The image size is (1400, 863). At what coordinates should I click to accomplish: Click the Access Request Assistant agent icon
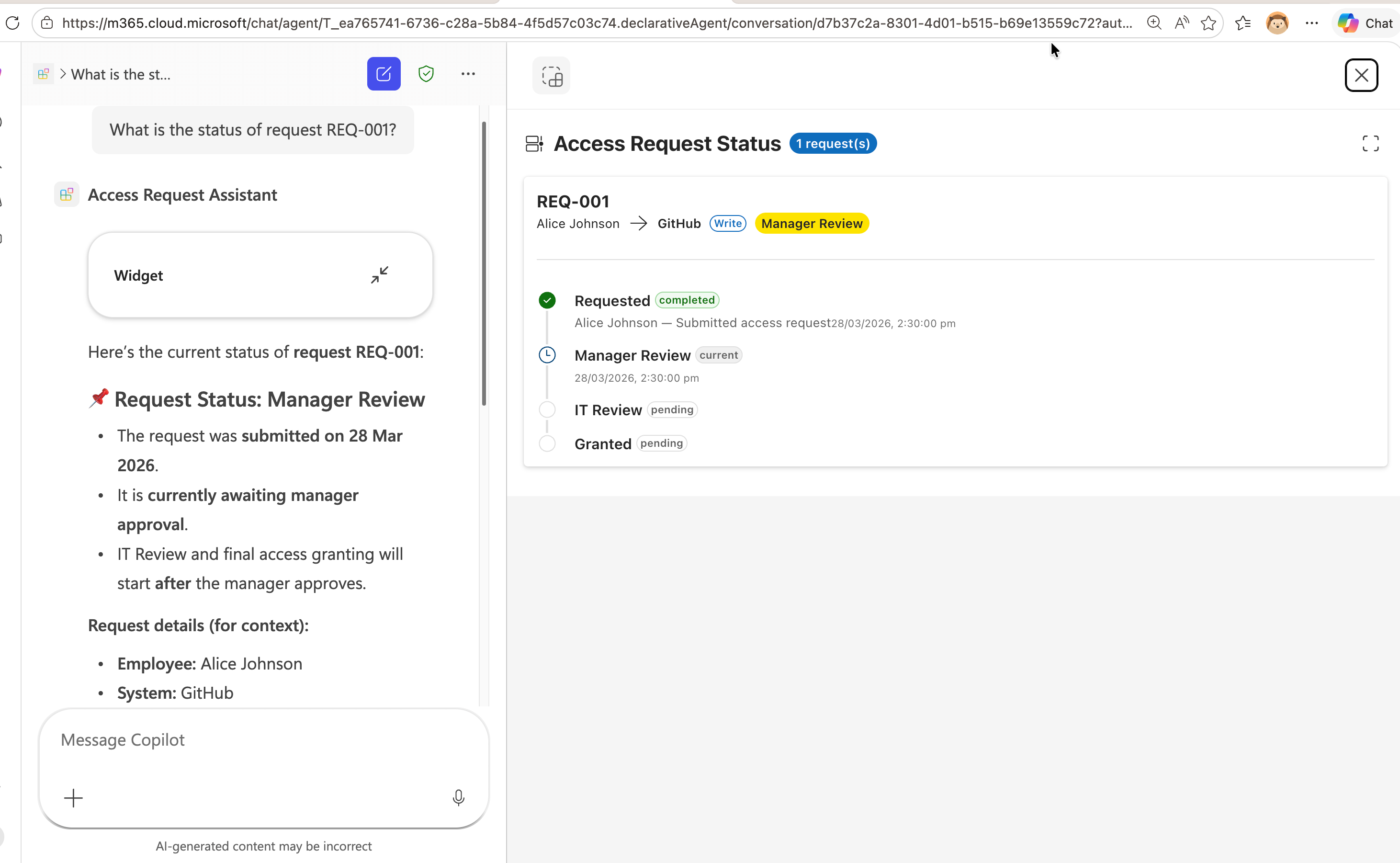pos(67,194)
